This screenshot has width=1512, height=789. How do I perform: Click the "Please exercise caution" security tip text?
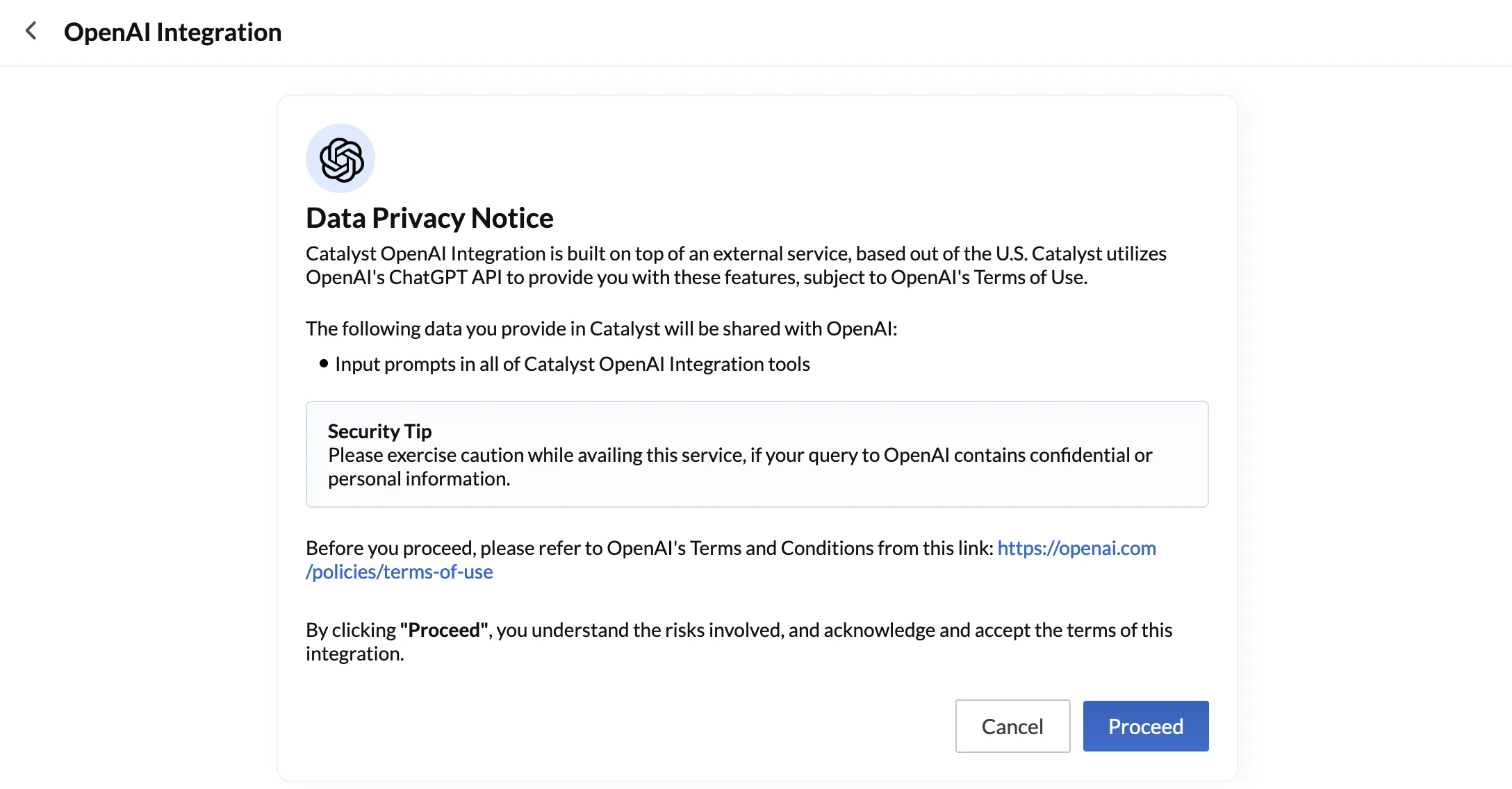[740, 467]
